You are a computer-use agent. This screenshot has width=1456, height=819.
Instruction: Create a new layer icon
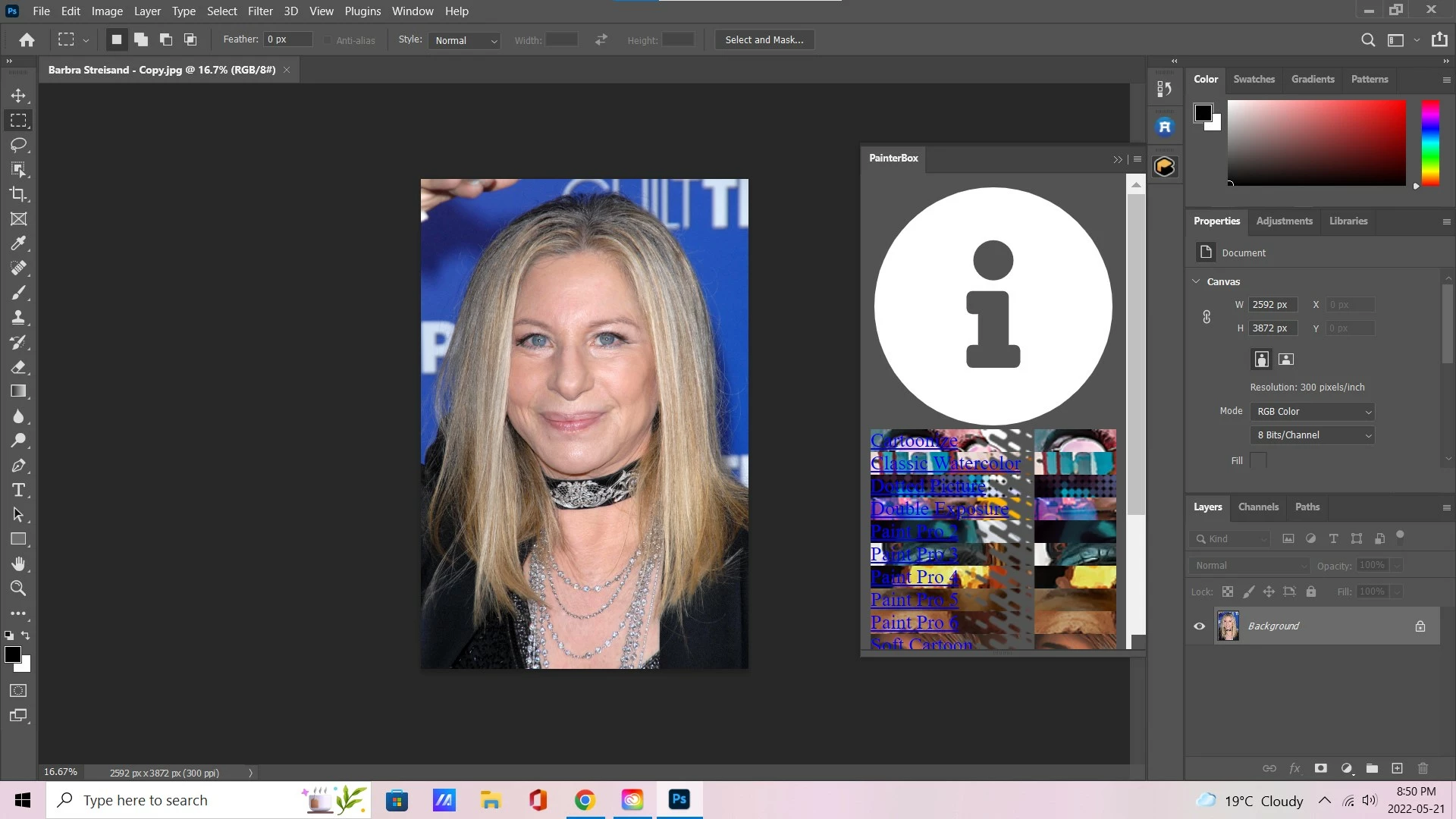[1397, 768]
